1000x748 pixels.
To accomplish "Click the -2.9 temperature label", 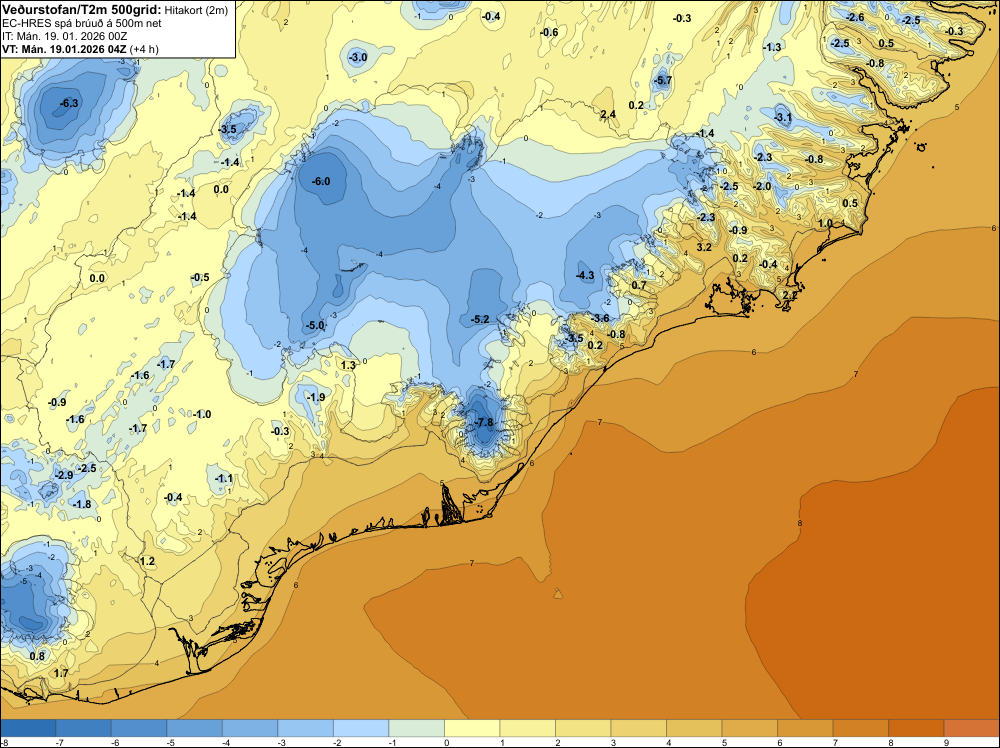I will coord(64,475).
